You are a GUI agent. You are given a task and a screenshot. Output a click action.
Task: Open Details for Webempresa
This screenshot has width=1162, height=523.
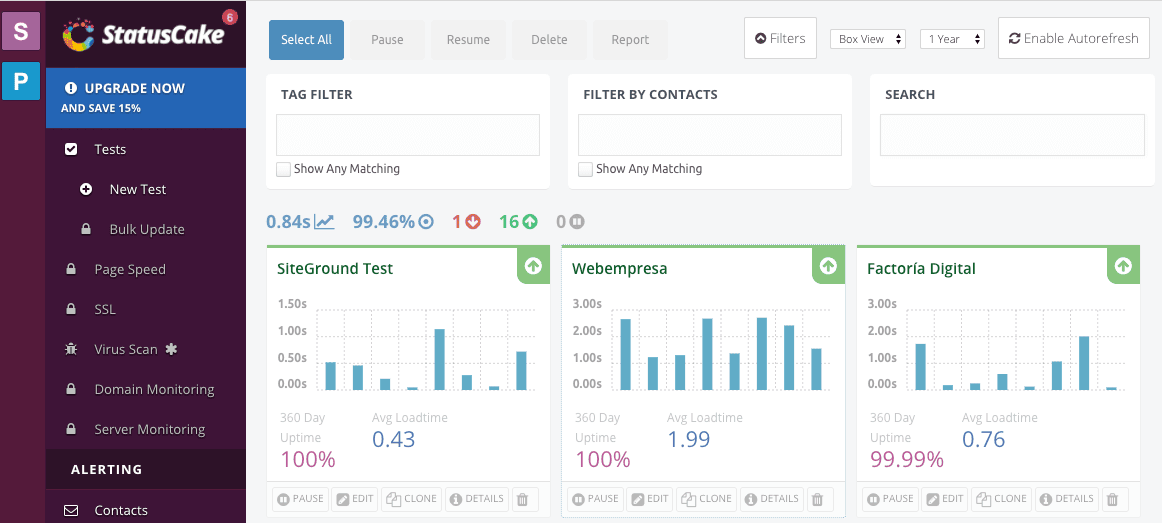[x=772, y=499]
